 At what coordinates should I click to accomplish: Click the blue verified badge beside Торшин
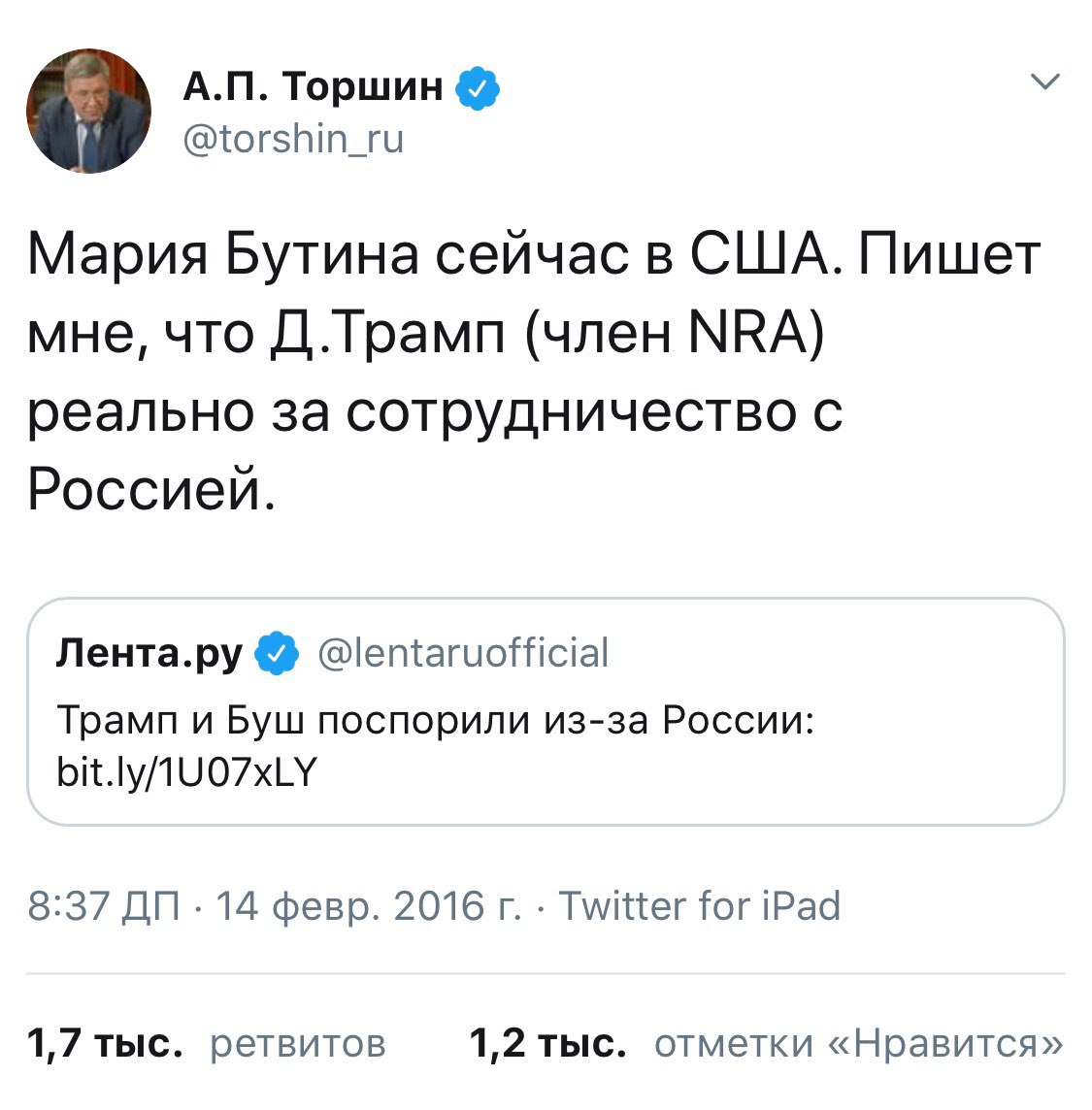point(478,88)
